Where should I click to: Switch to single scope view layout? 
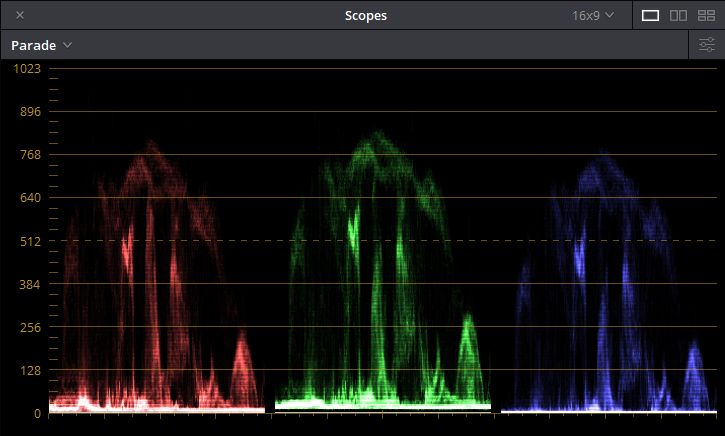click(650, 15)
